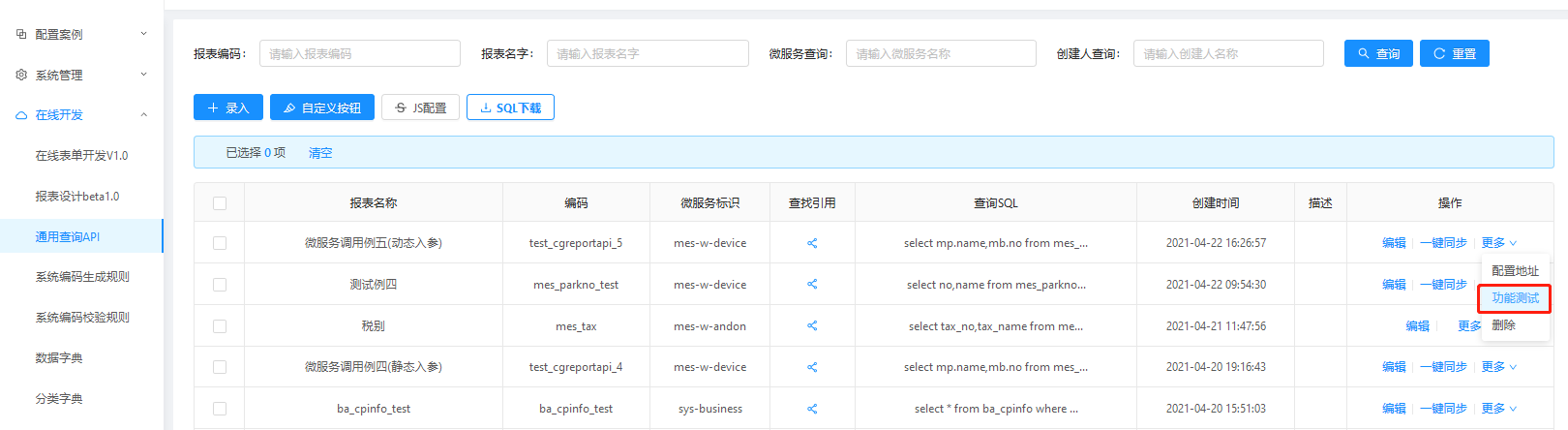This screenshot has height=430, width=1568.
Task: Click share icon for ba_cpinfo_test row
Action: (x=812, y=409)
